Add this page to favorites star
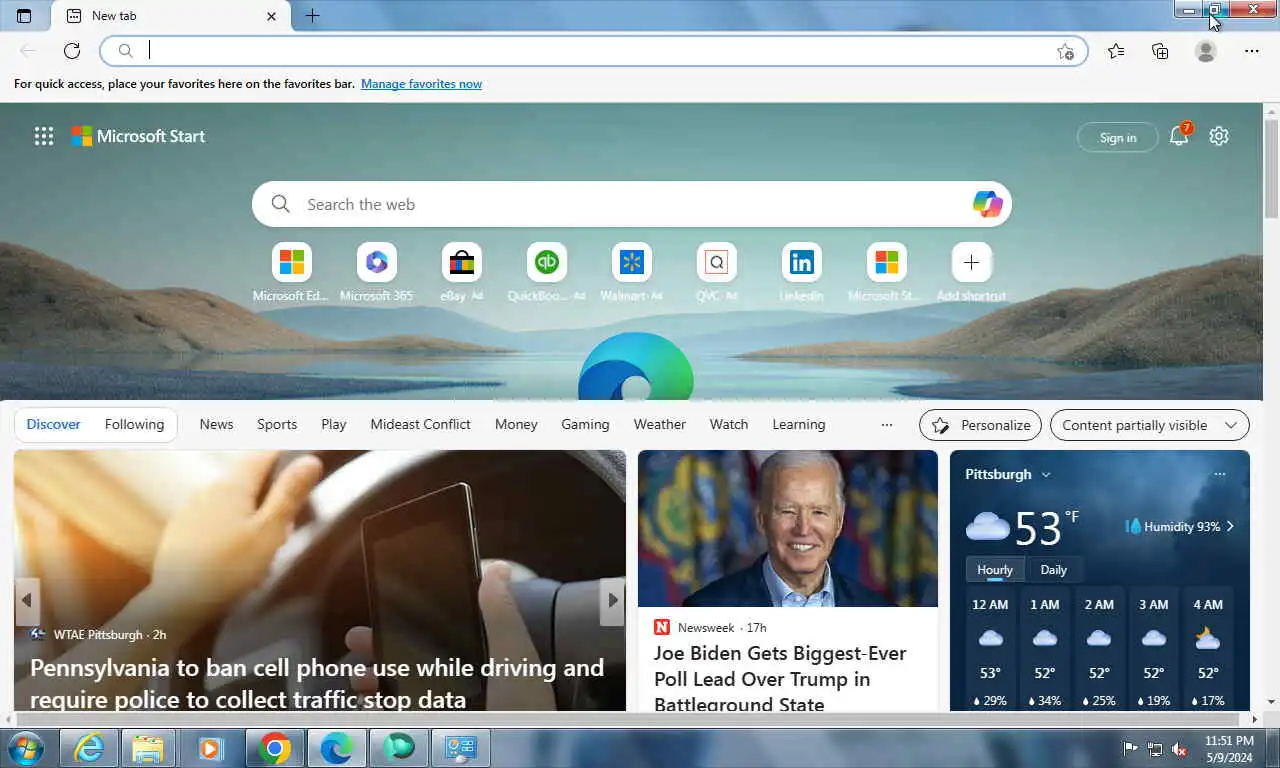1280x768 pixels. point(1065,51)
